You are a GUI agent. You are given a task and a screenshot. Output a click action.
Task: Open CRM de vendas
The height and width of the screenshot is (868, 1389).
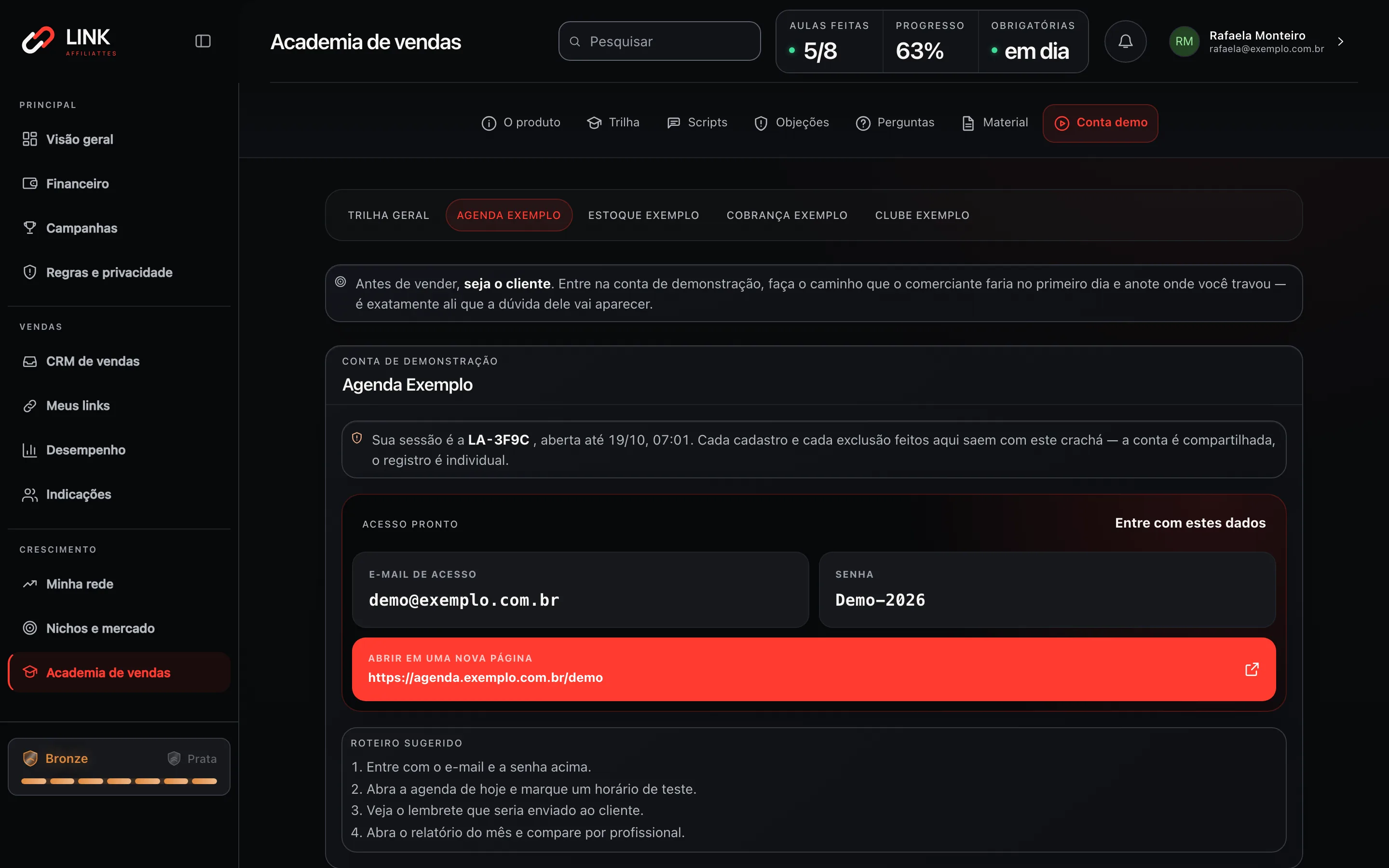pyautogui.click(x=120, y=361)
